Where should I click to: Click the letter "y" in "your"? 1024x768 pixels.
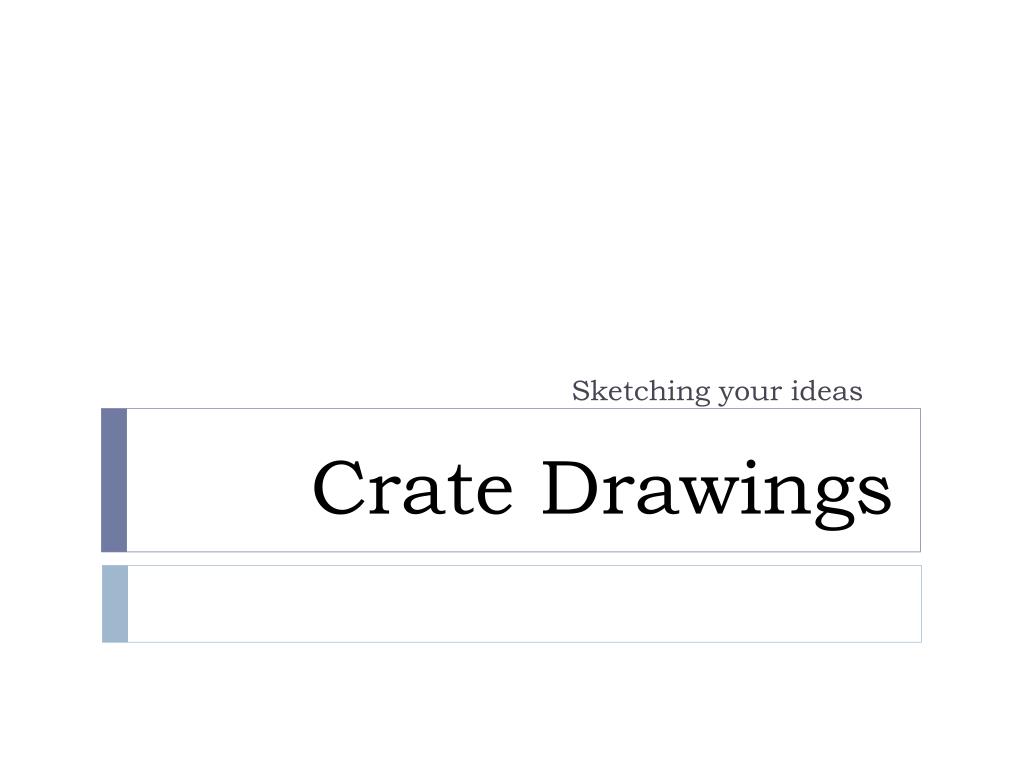coord(726,395)
